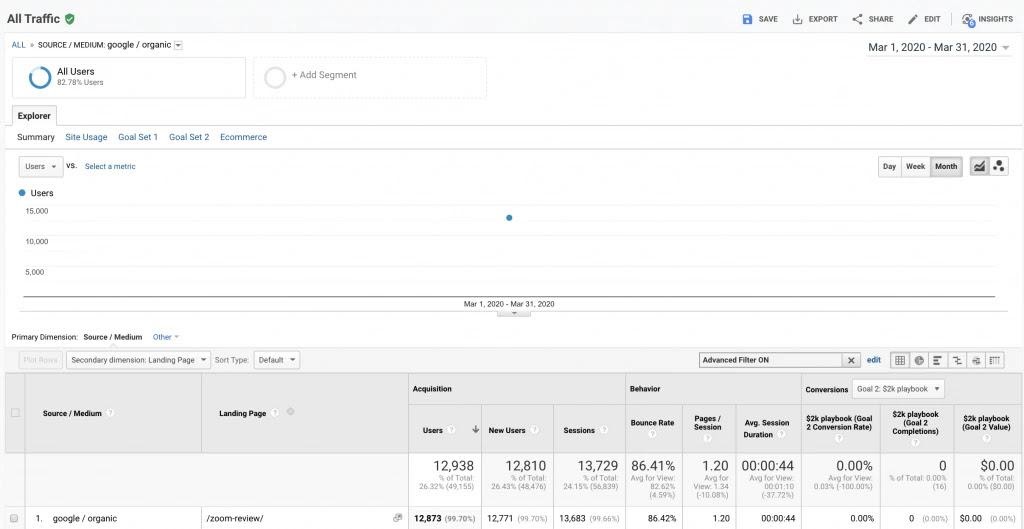Open the Sort Type Default dropdown
1024x529 pixels.
[x=277, y=360]
